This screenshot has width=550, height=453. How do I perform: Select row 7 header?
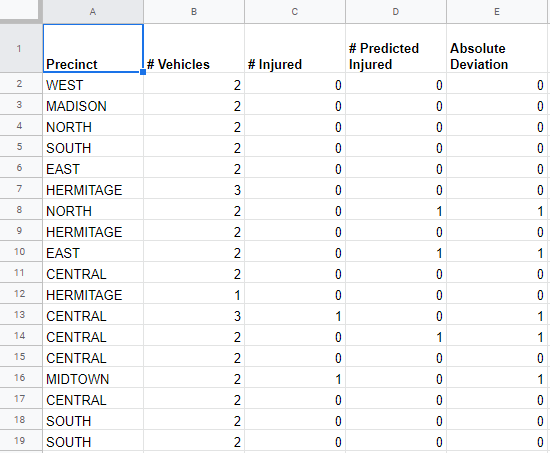20,189
